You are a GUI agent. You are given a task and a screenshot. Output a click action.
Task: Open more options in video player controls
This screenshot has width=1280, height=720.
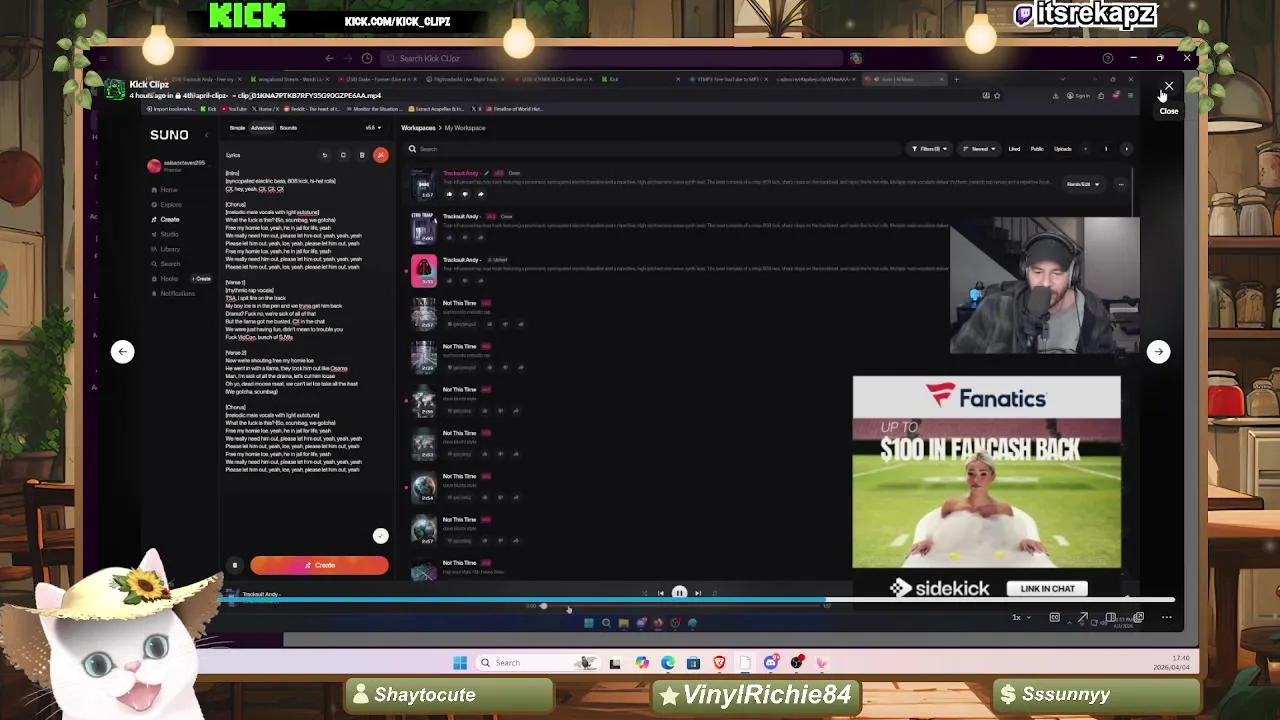(x=1166, y=617)
